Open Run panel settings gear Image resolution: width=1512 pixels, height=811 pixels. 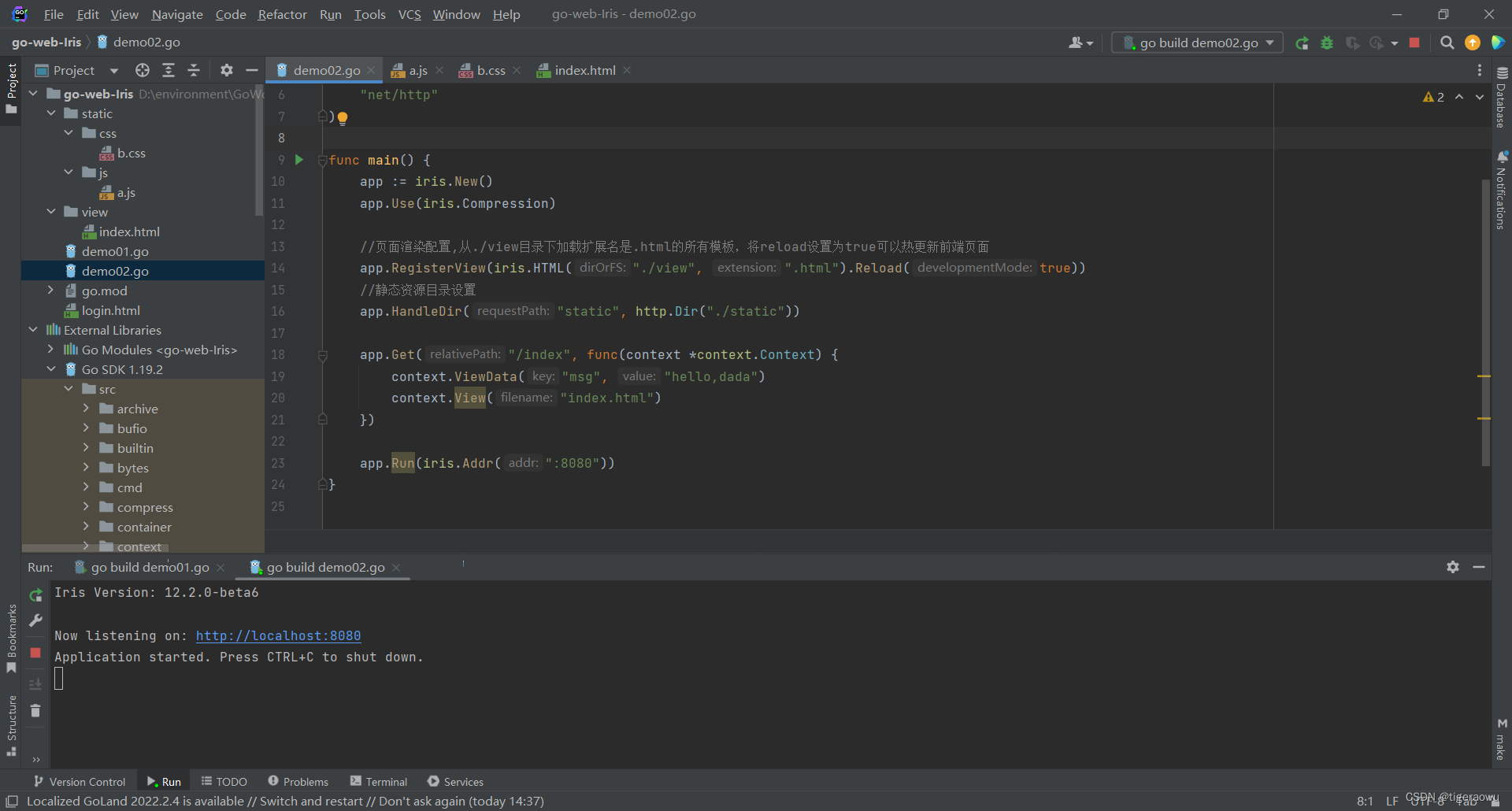[x=1453, y=567]
